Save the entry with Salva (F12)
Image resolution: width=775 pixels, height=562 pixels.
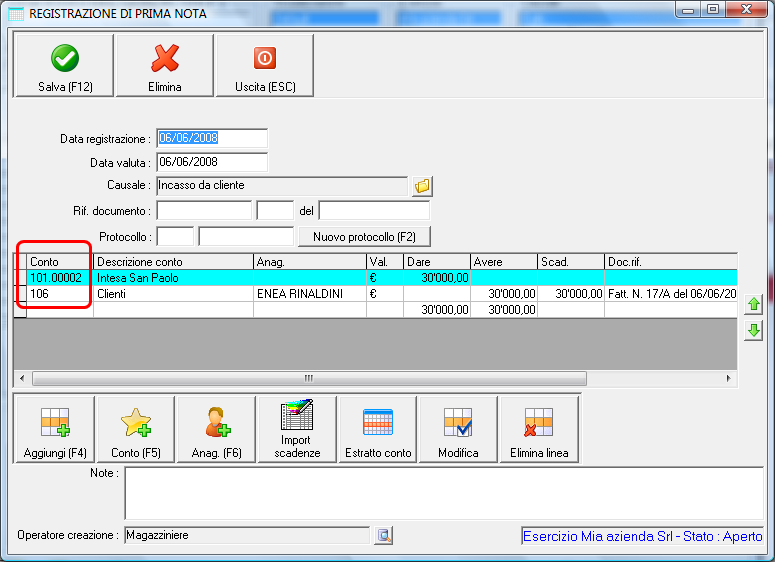coord(65,66)
